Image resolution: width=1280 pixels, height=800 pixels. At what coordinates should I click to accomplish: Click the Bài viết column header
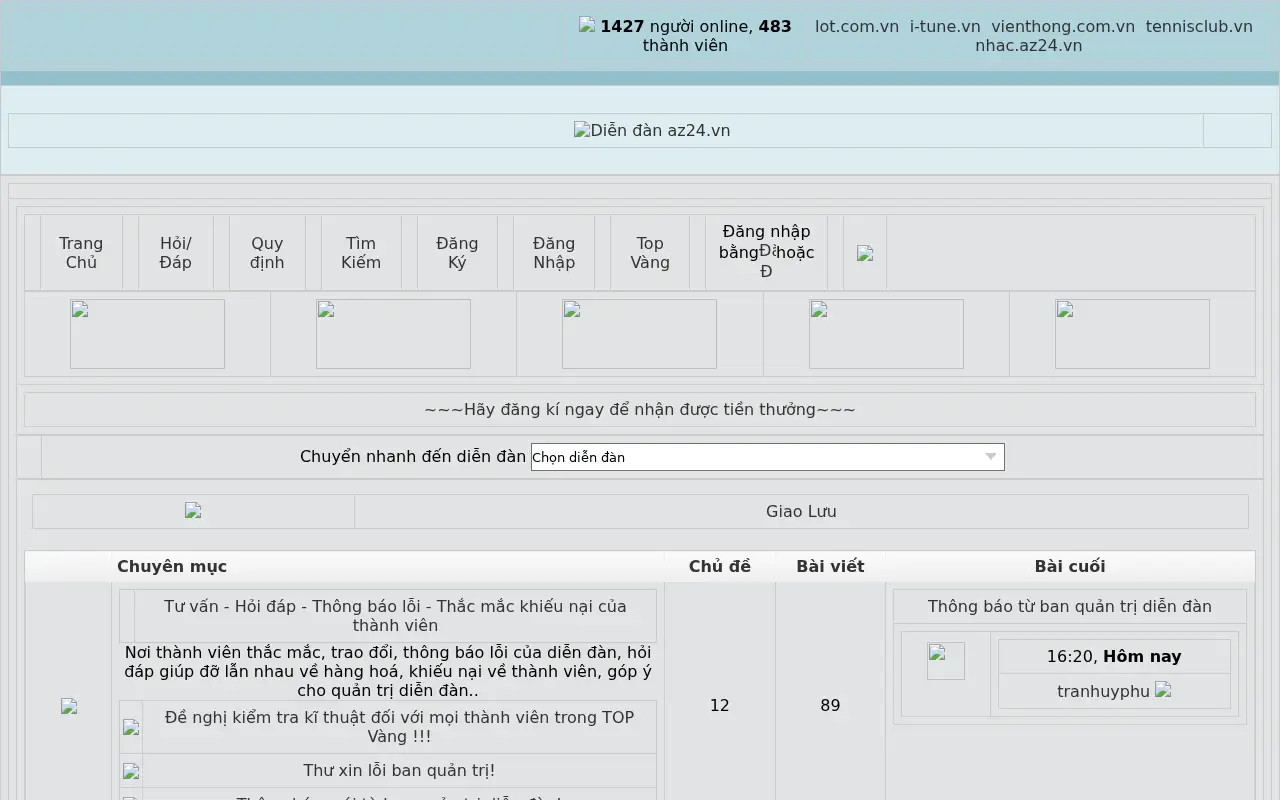point(830,566)
